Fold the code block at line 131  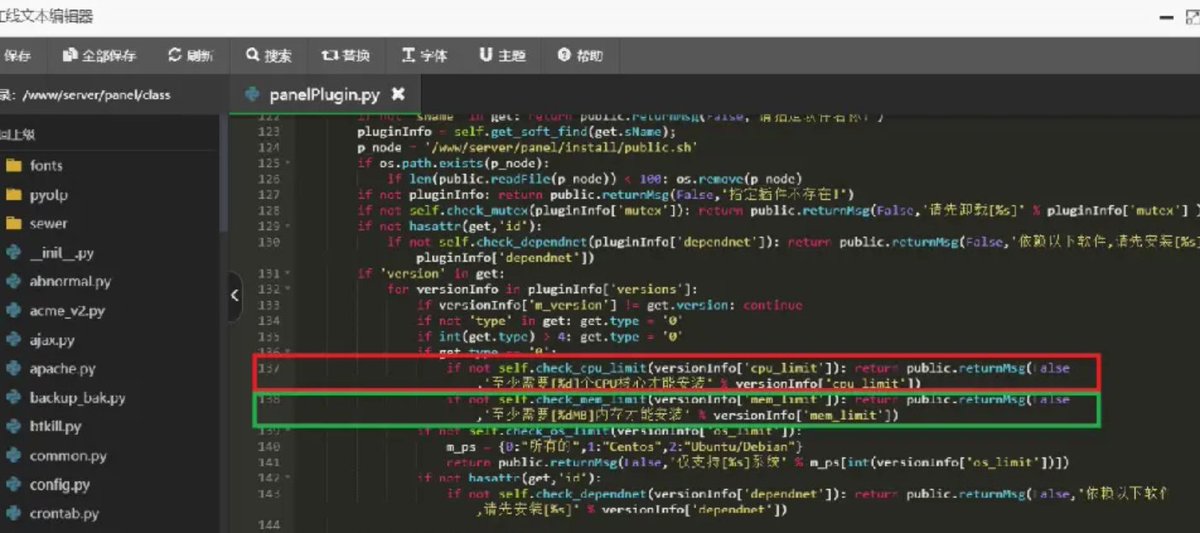pyautogui.click(x=288, y=273)
